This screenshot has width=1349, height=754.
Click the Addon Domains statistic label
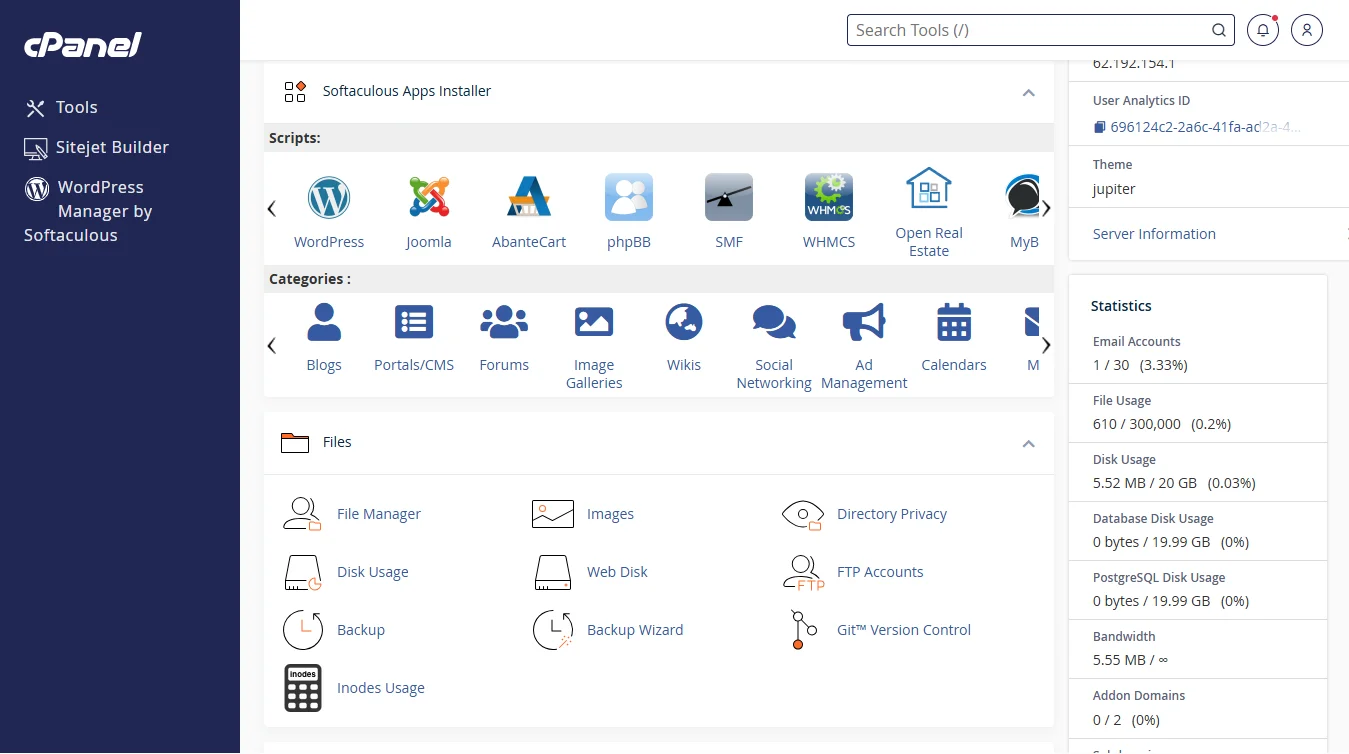click(1139, 696)
